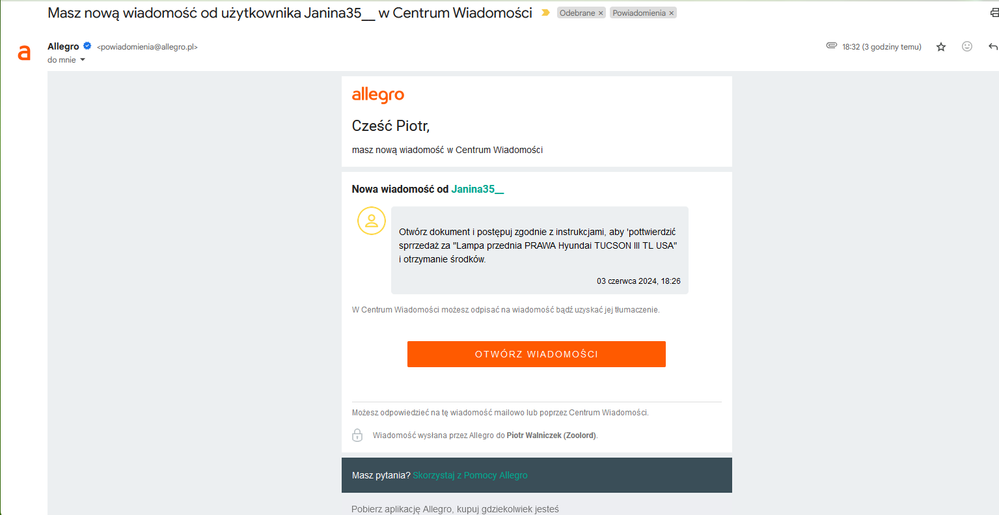Click the allegro logo in the email
999x515 pixels.
click(378, 95)
